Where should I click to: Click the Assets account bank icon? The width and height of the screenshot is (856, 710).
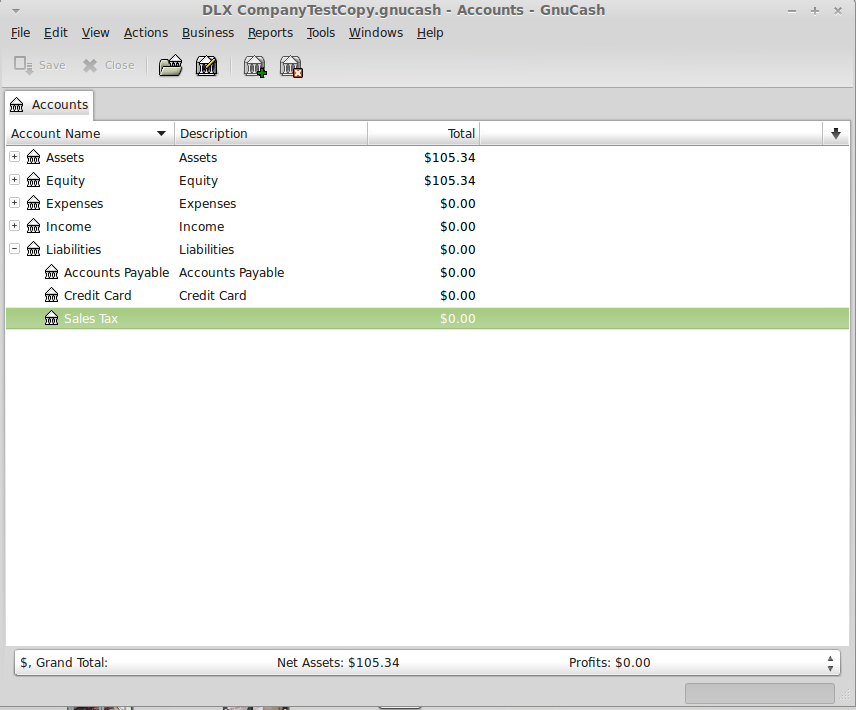coord(34,157)
